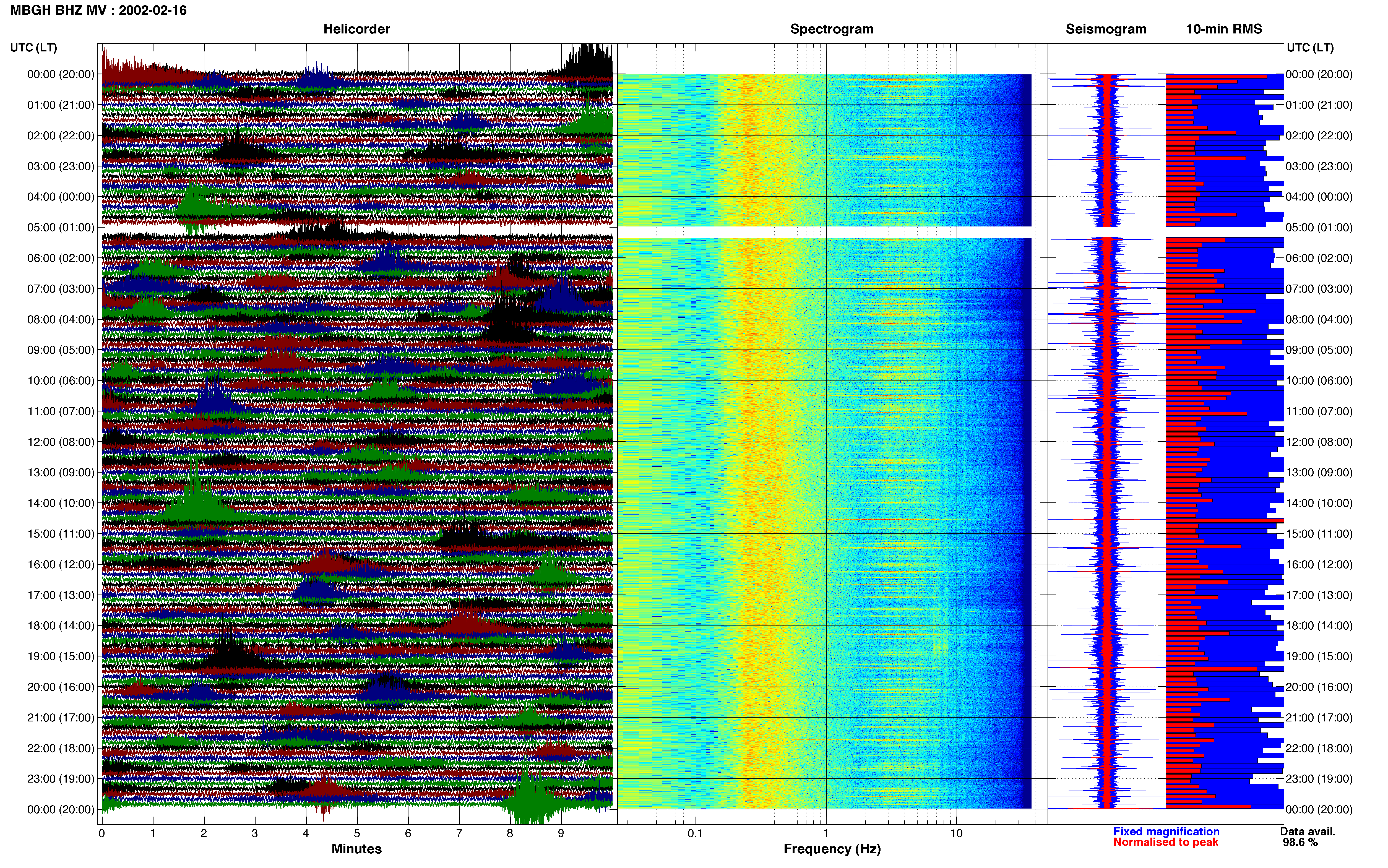The image size is (1388, 868).
Task: Click the left '06:00 (02:00)' time label
Action: pos(61,258)
